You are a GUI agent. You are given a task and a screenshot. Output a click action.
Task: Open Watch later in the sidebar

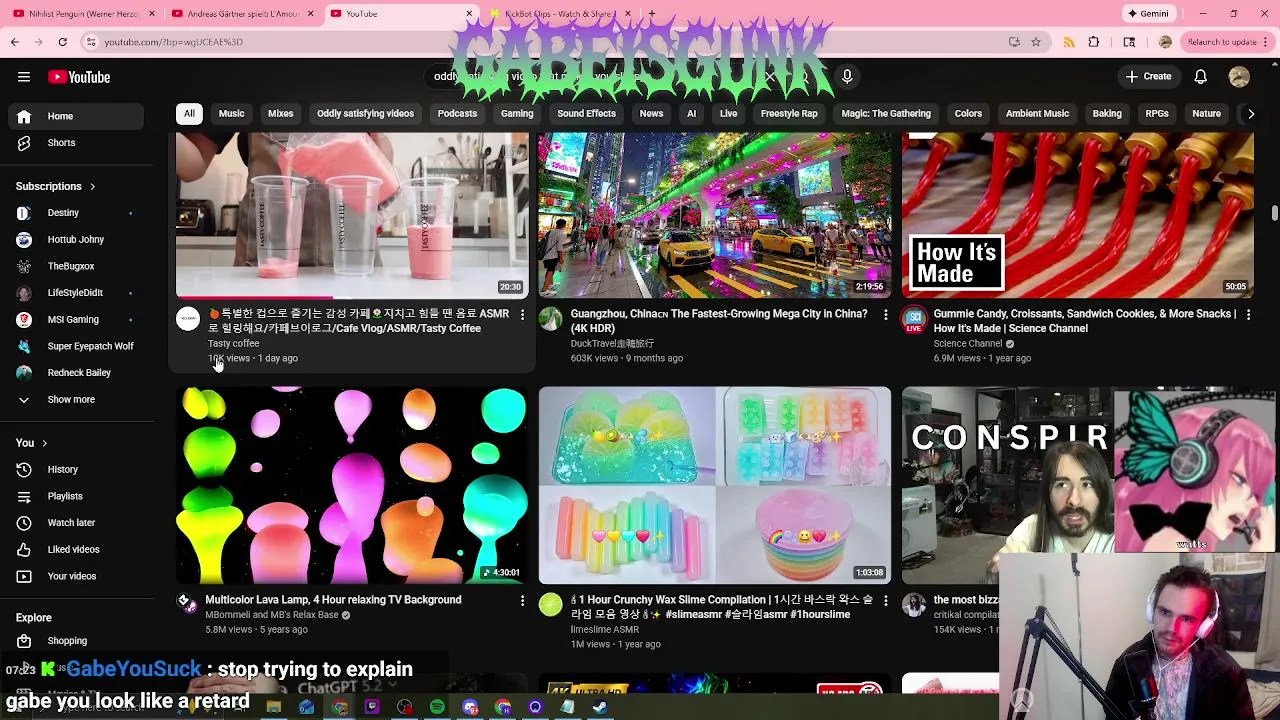tap(76, 523)
